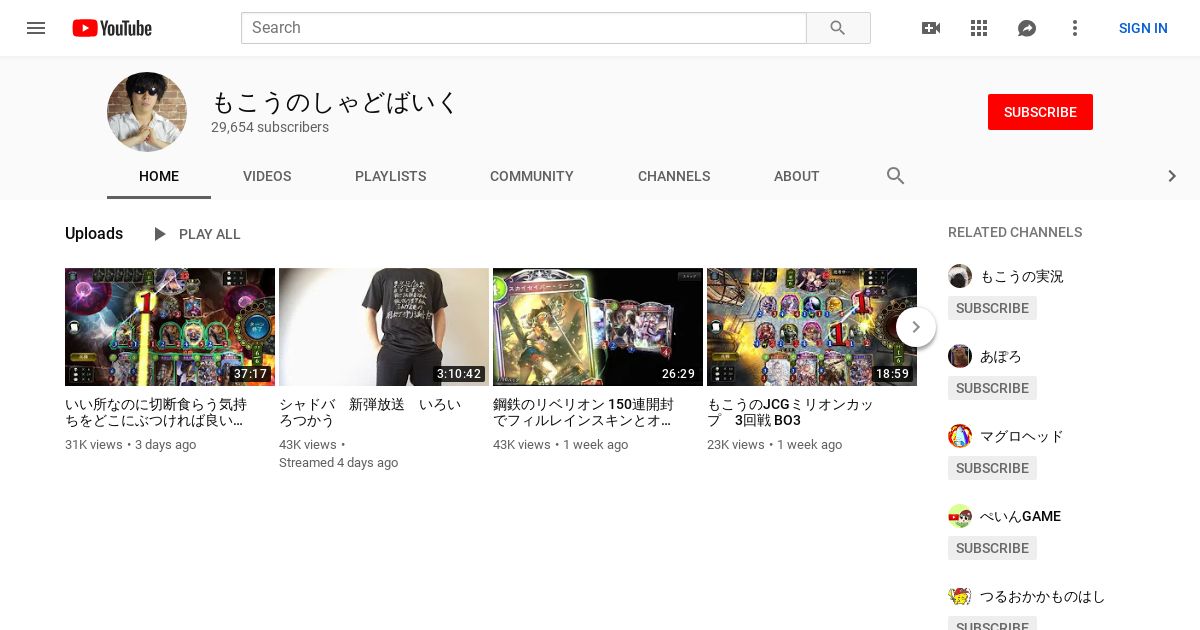Open the three-dot settings menu

tap(1075, 28)
